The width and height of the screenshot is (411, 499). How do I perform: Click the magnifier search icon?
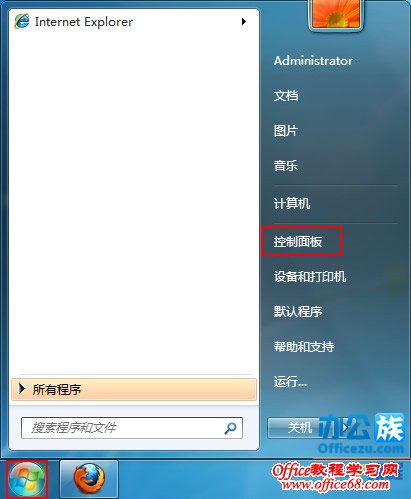[230, 428]
